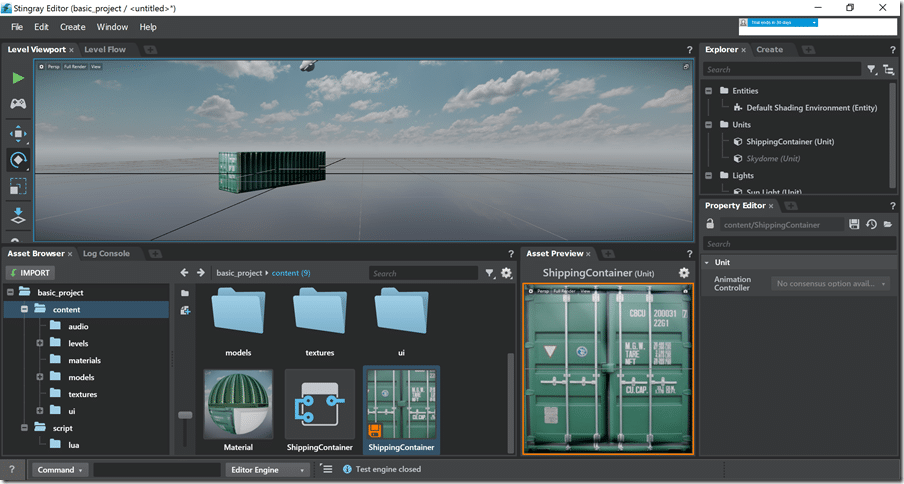The width and height of the screenshot is (904, 484).
Task: Switch to the Log Console tab
Action: pyautogui.click(x=106, y=254)
